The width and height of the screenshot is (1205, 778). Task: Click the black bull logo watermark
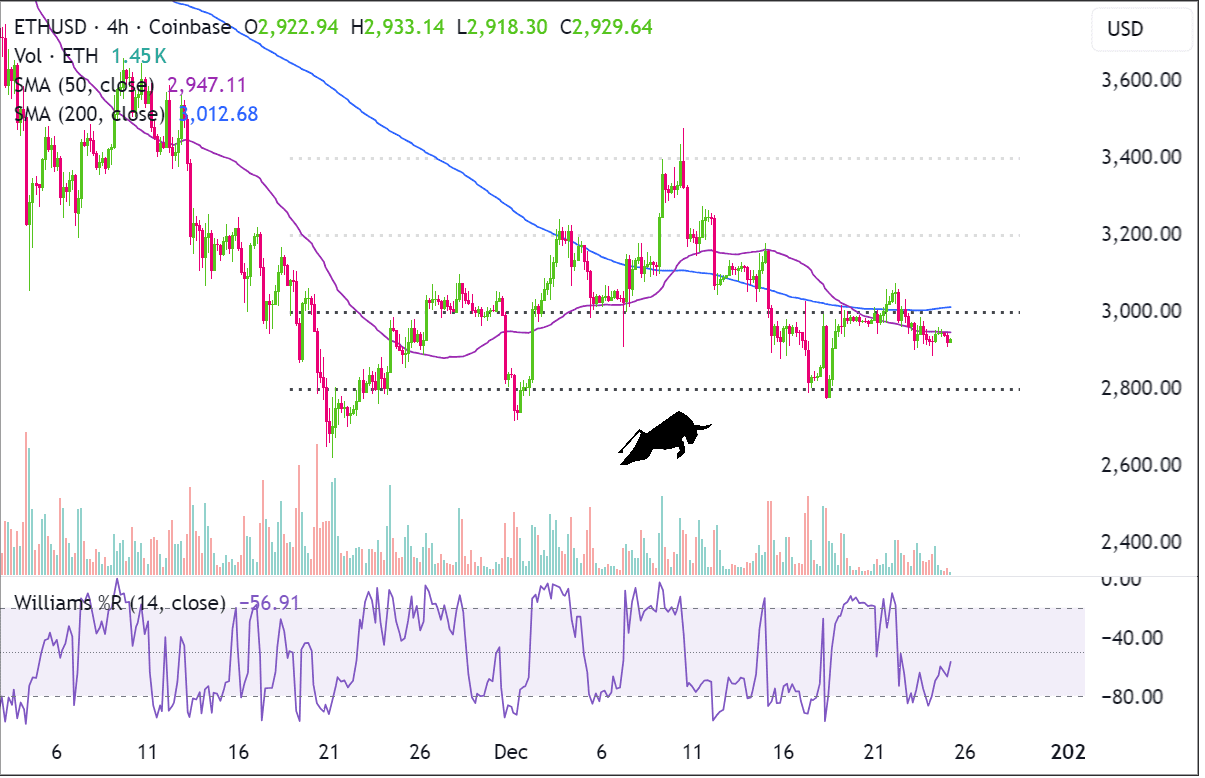point(665,435)
